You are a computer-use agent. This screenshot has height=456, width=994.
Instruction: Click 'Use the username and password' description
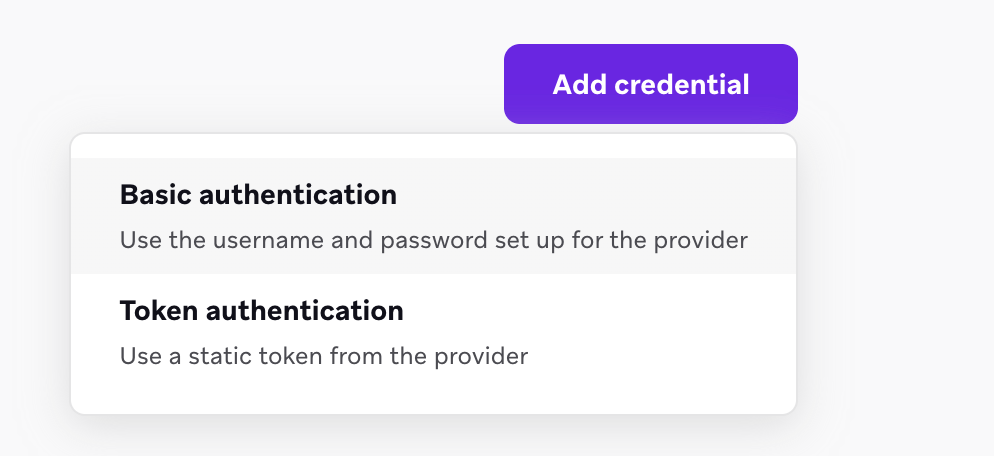433,241
